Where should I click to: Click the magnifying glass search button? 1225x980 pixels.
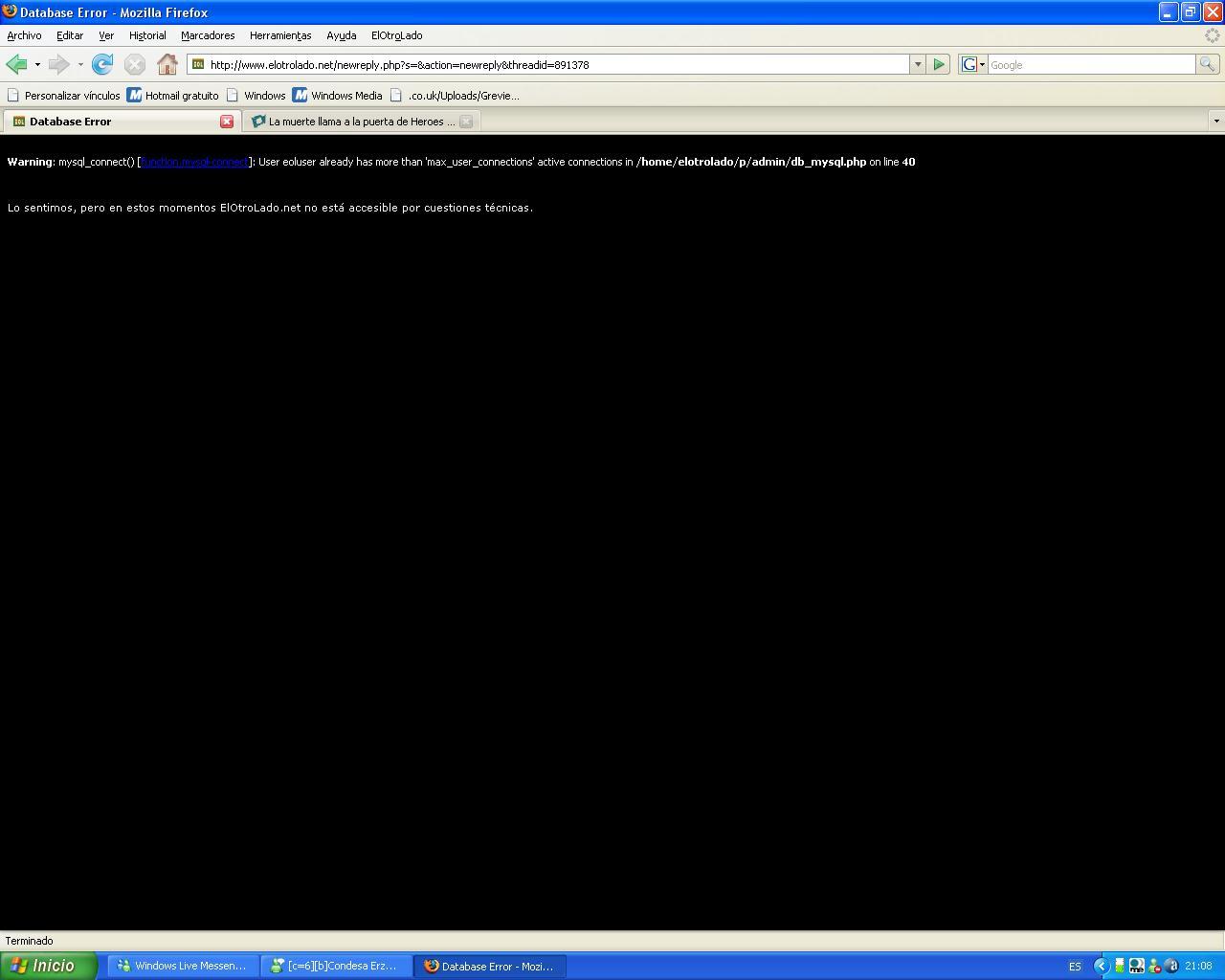1208,64
